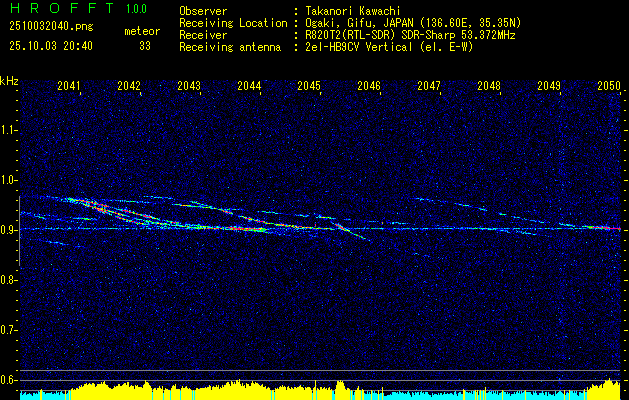Click the meteor label text

pos(142,31)
